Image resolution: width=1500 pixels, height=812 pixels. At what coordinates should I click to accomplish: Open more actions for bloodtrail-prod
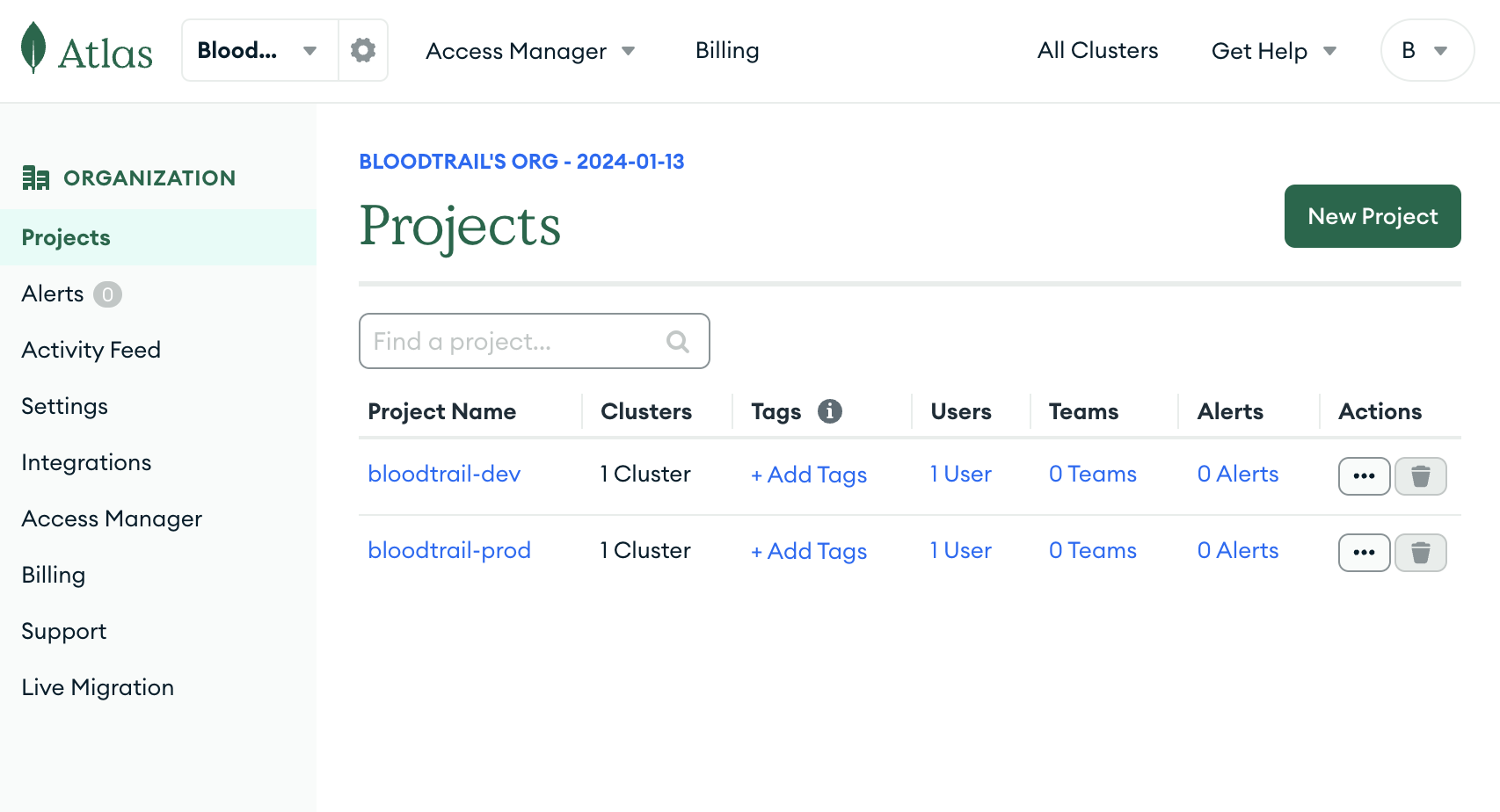click(x=1365, y=553)
